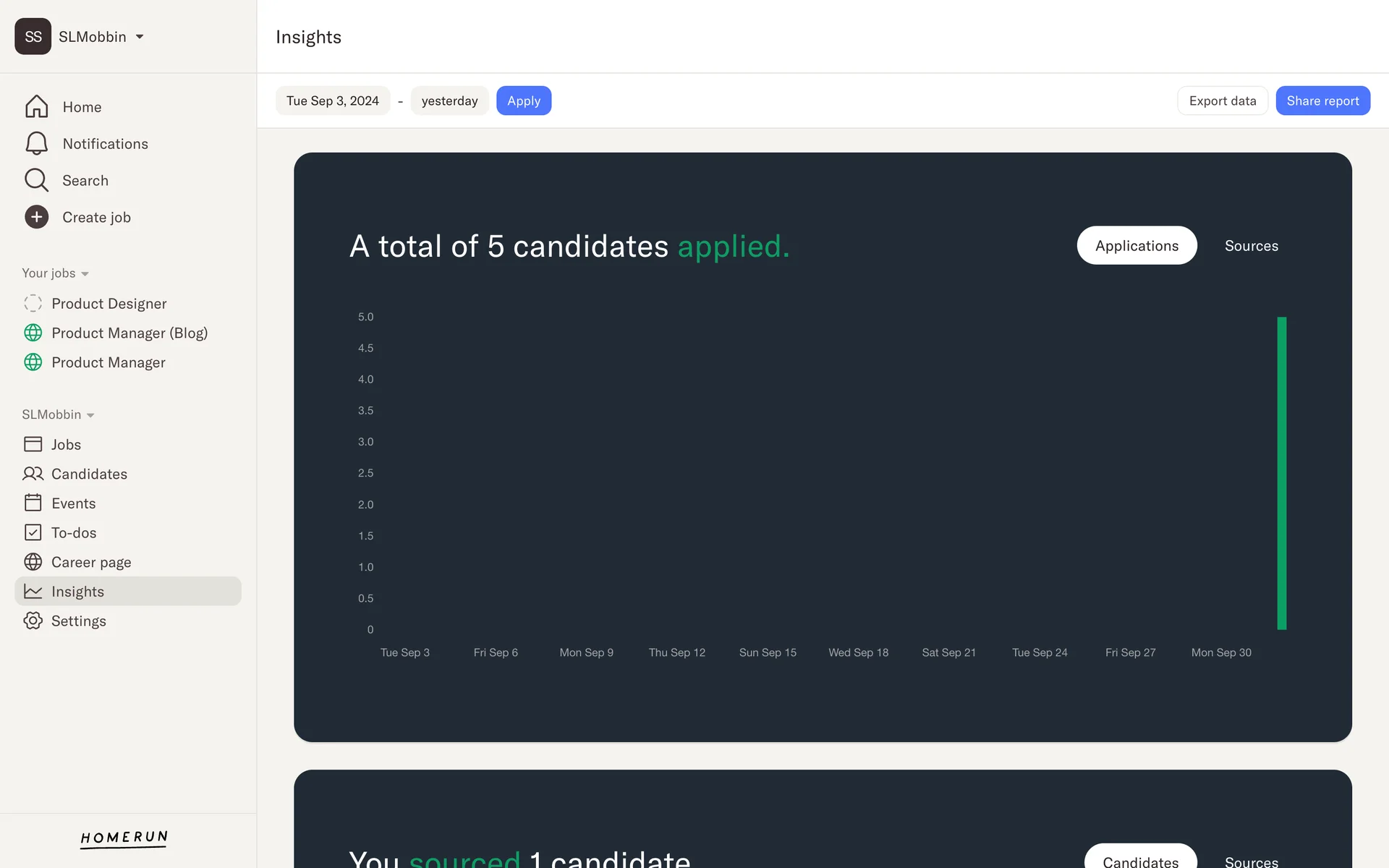Open the Jobs menu item
The width and height of the screenshot is (1389, 868).
click(x=66, y=444)
